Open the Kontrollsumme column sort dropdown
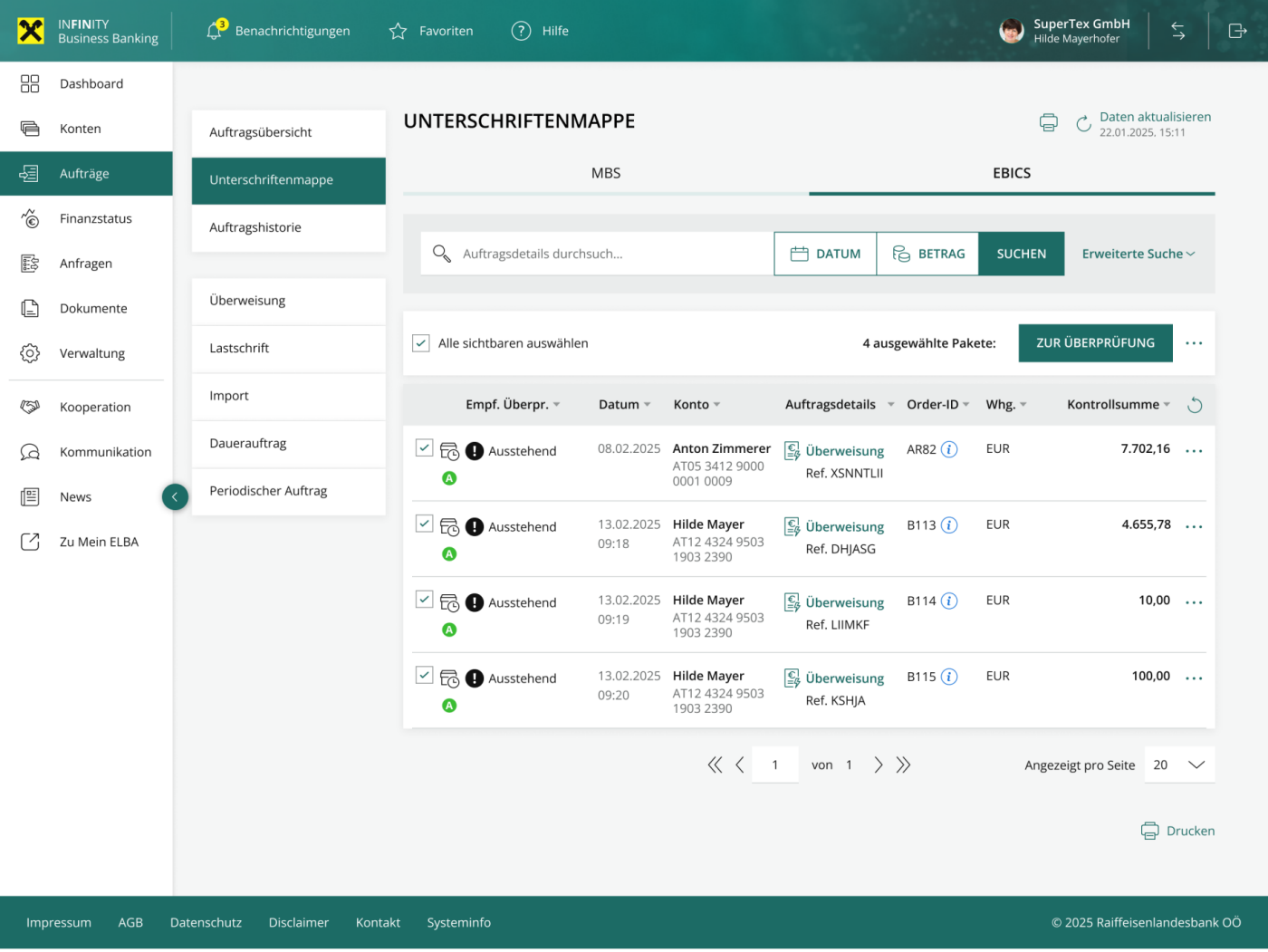 [1167, 405]
